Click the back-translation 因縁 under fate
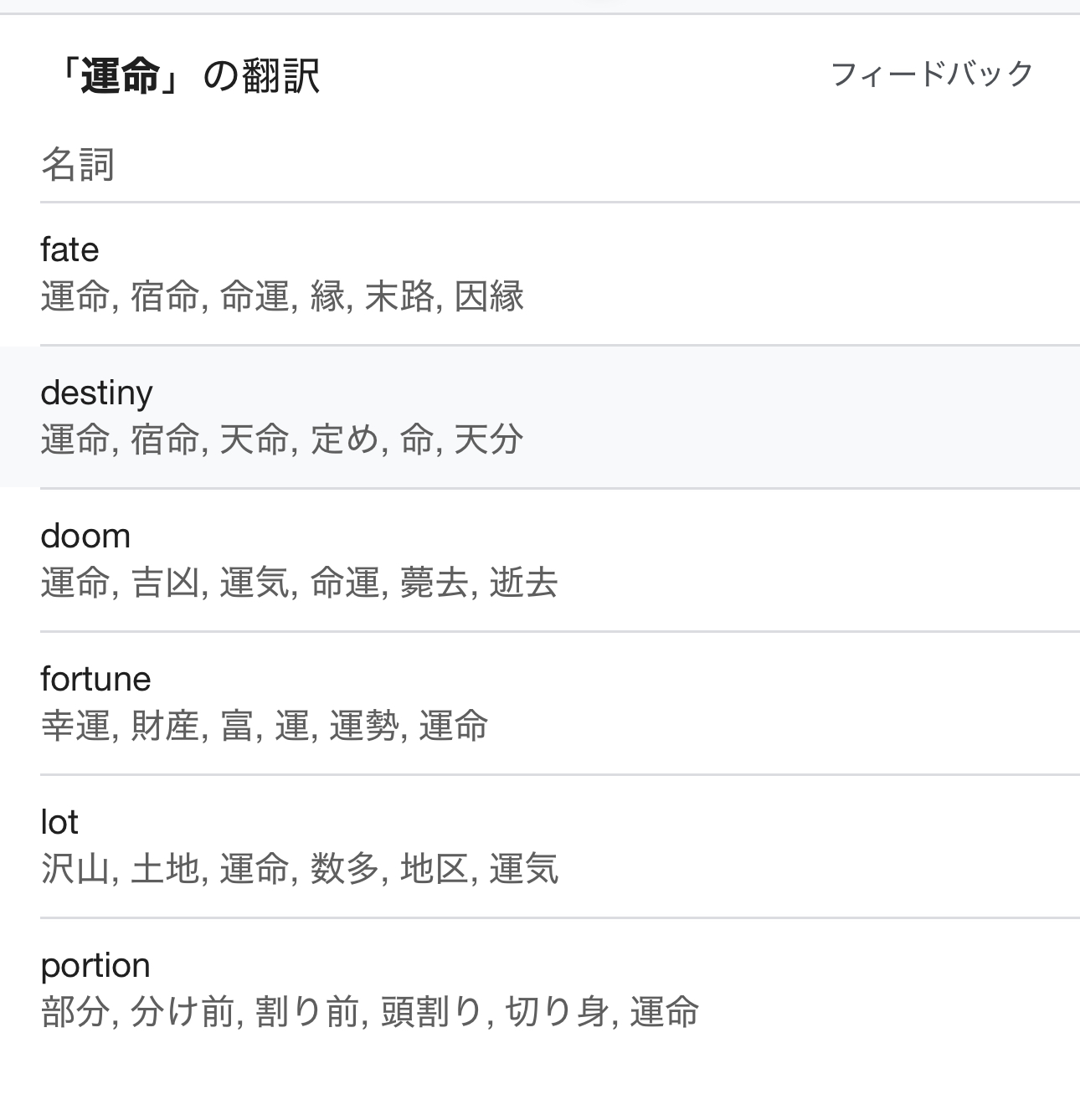 pos(489,296)
